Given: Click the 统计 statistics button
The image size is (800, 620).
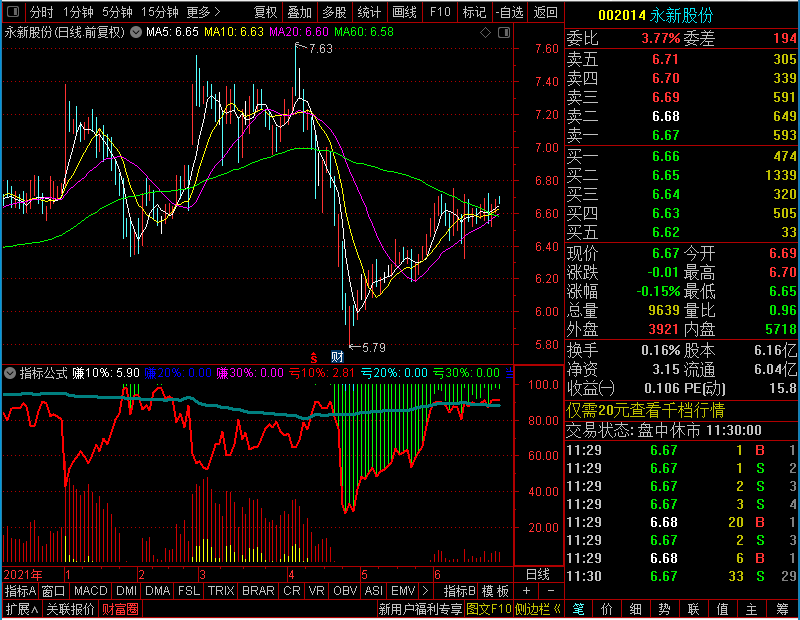Looking at the screenshot, I should 369,12.
